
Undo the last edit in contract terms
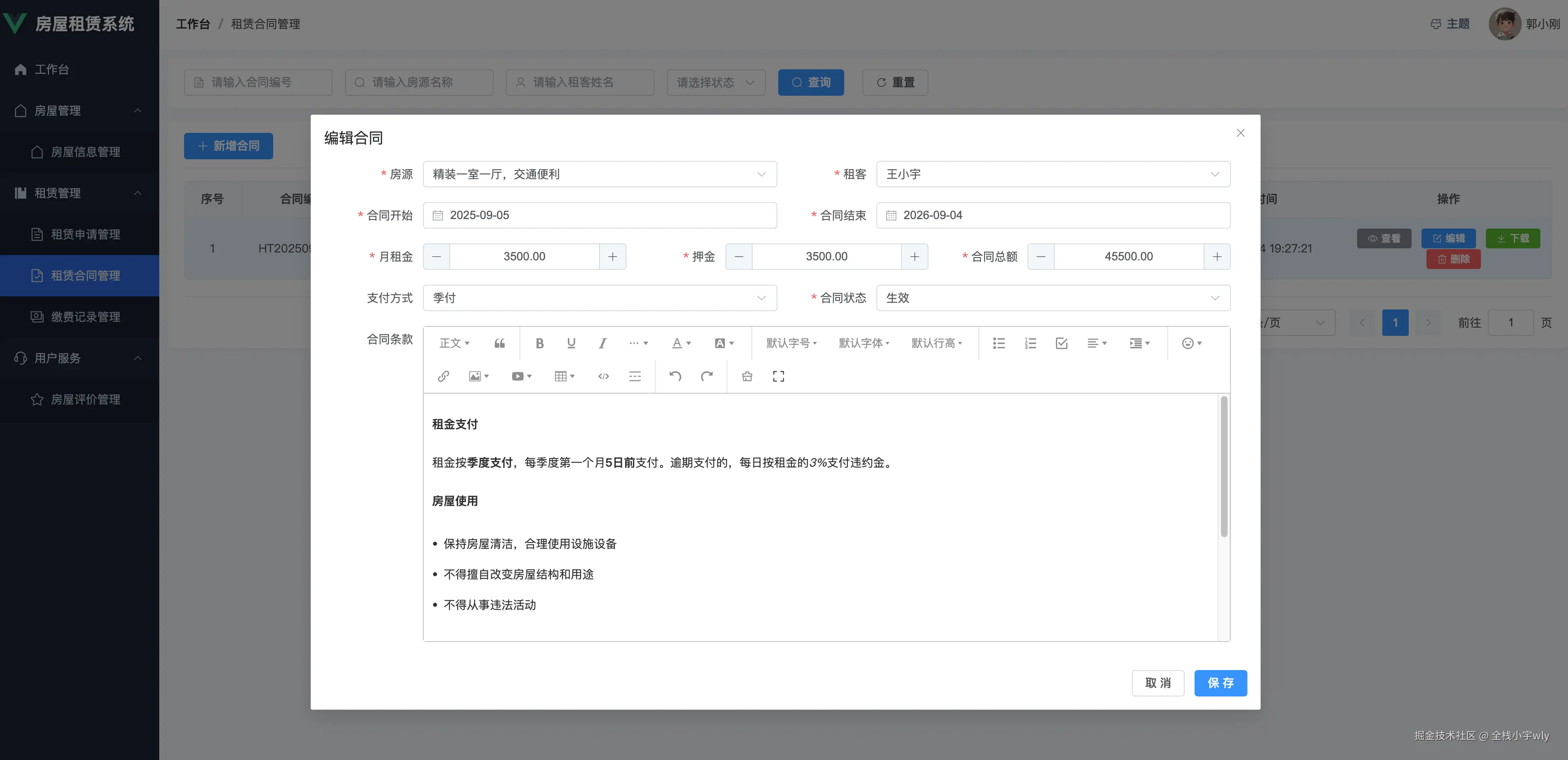pos(675,376)
